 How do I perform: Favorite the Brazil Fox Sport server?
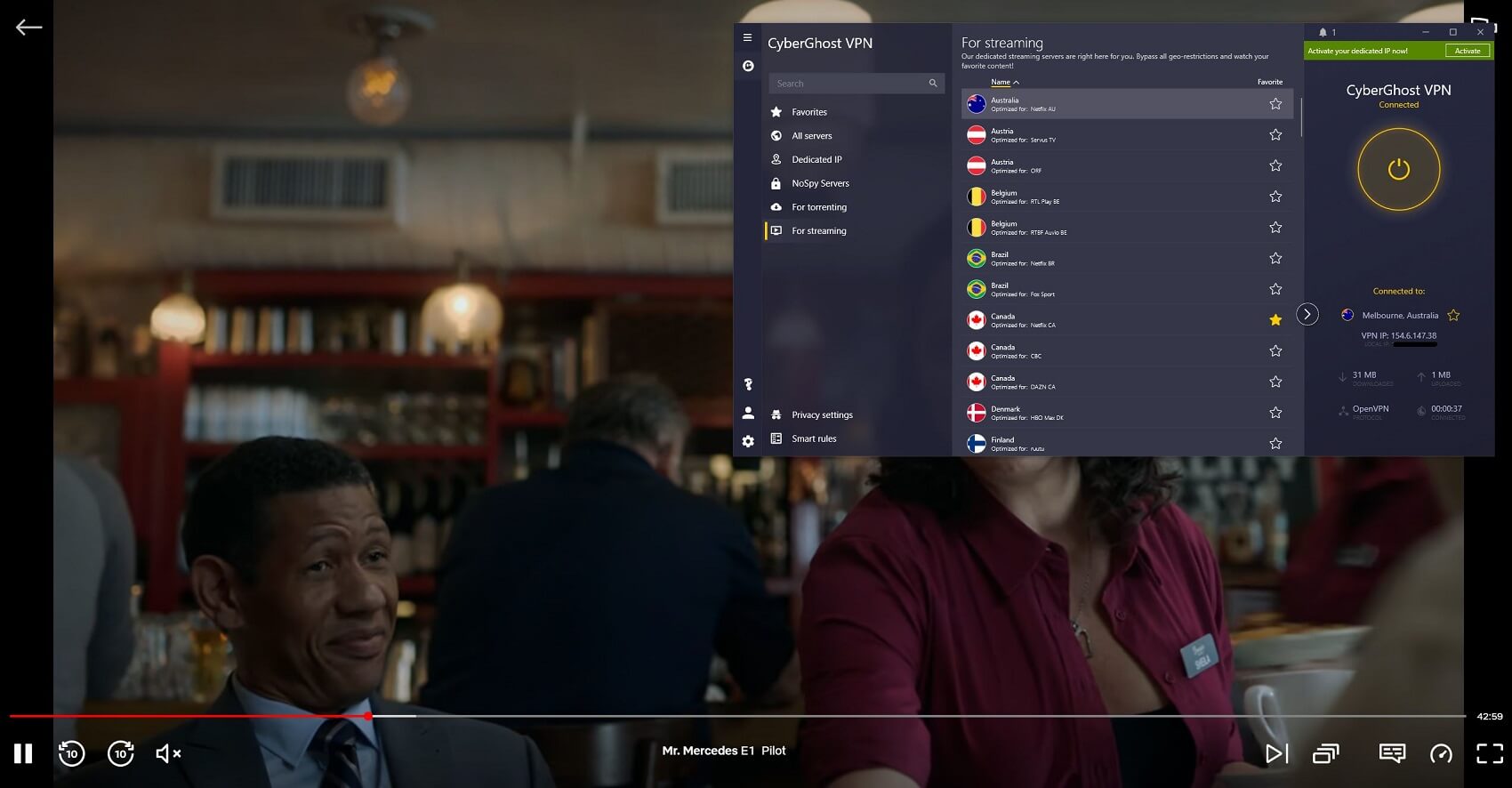pyautogui.click(x=1275, y=289)
